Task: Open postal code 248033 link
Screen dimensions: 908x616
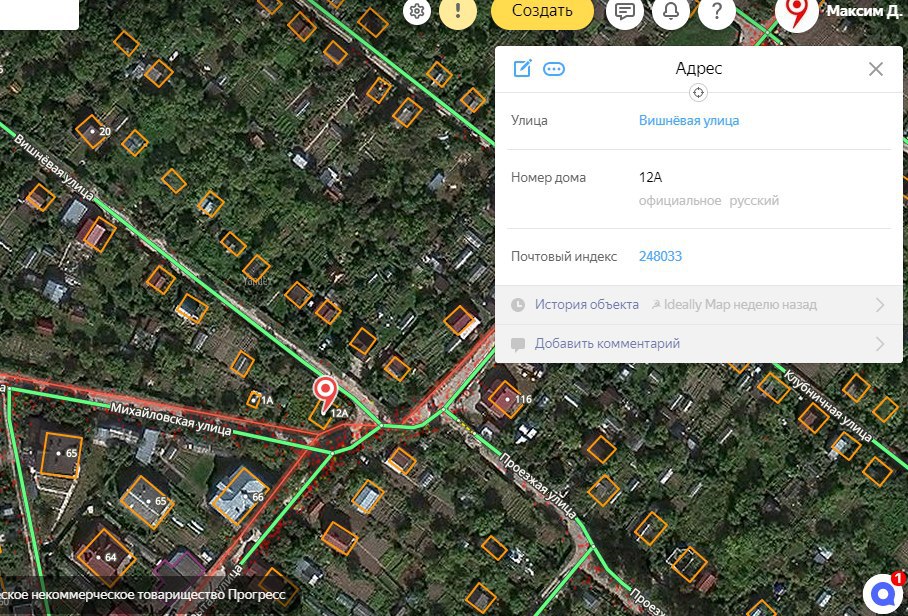Action: (x=660, y=256)
